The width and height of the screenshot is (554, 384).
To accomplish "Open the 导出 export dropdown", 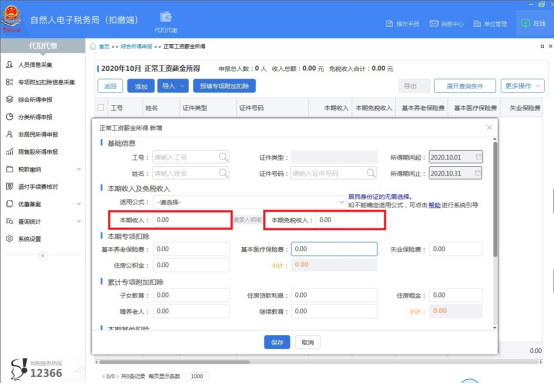I will click(414, 86).
